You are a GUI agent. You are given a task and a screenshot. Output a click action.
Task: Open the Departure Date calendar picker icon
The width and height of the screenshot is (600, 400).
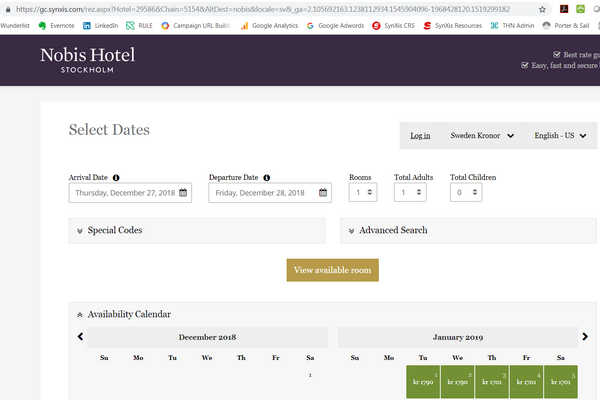[323, 193]
